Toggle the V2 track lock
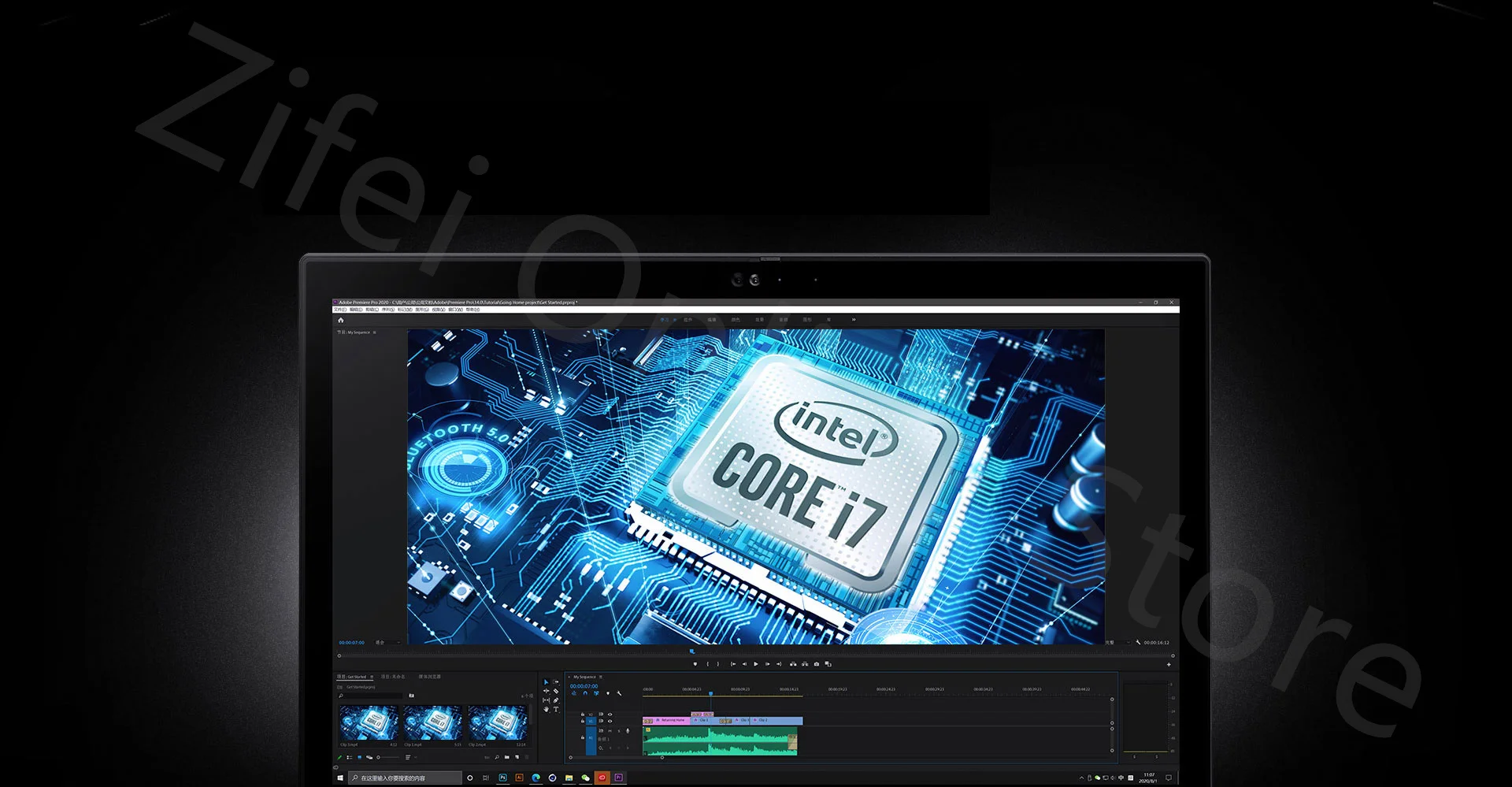This screenshot has width=1512, height=787. 583,715
